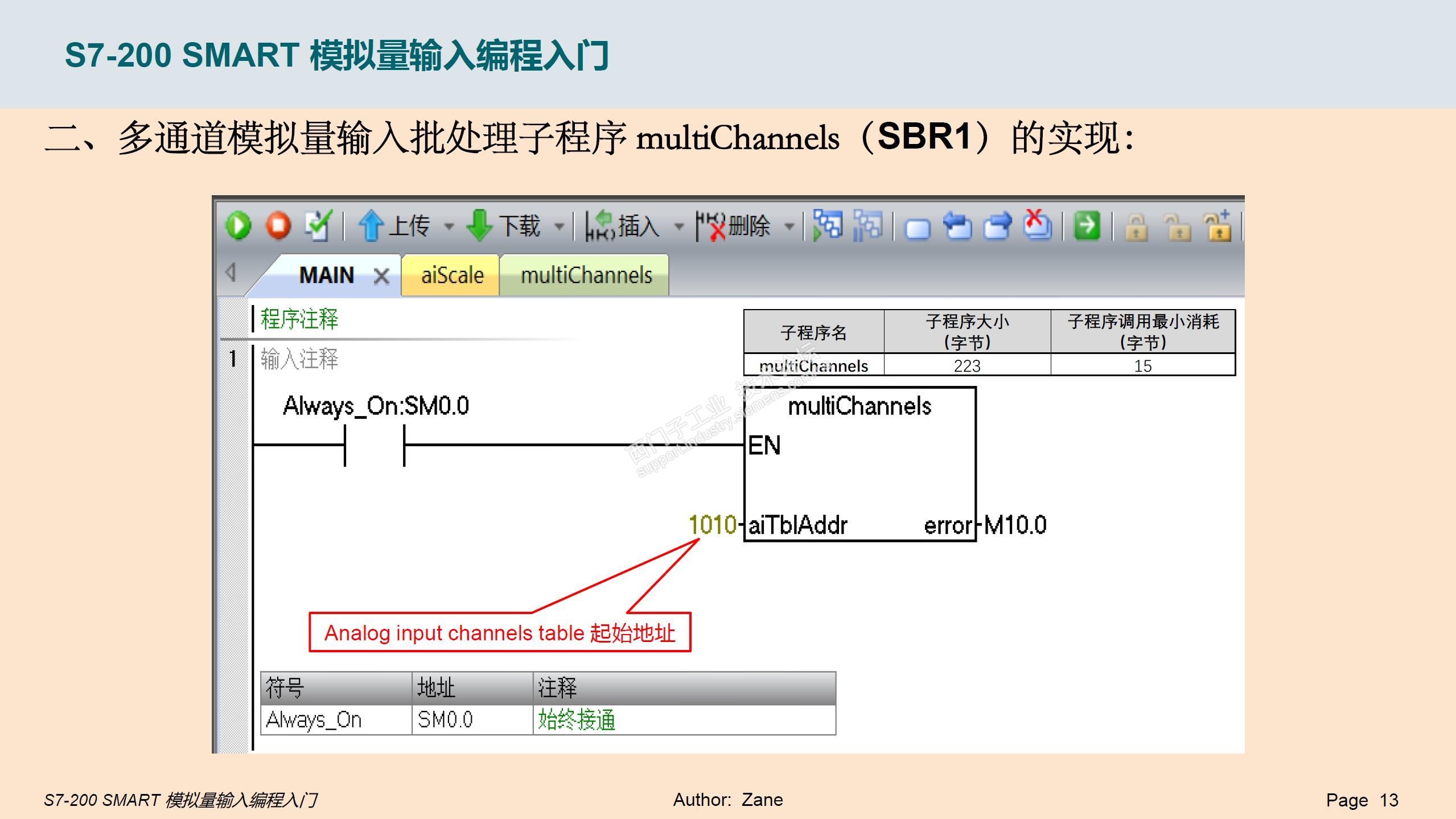Expand the 下载 download dropdown arrow
Screen dimensions: 1456x819
[560, 227]
